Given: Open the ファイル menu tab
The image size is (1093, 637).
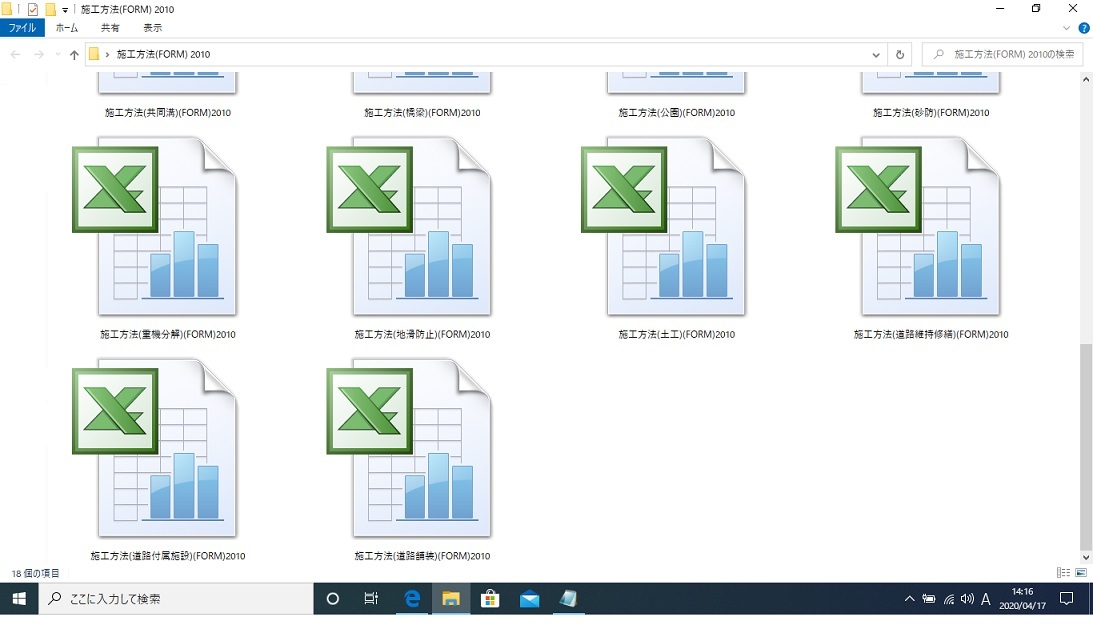Looking at the screenshot, I should coord(22,28).
